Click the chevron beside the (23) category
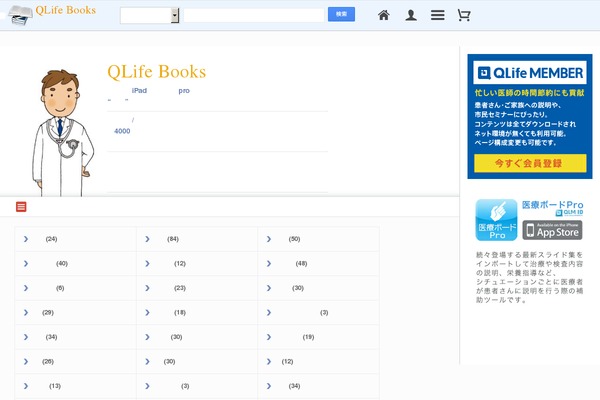Screen dimensions: 600x400 tap(147, 288)
